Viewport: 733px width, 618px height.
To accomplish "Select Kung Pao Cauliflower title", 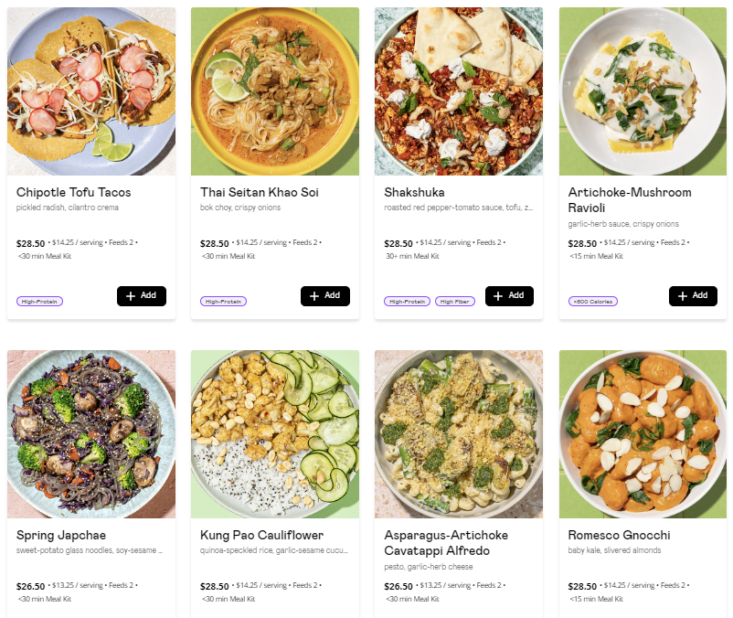I will pyautogui.click(x=262, y=535).
